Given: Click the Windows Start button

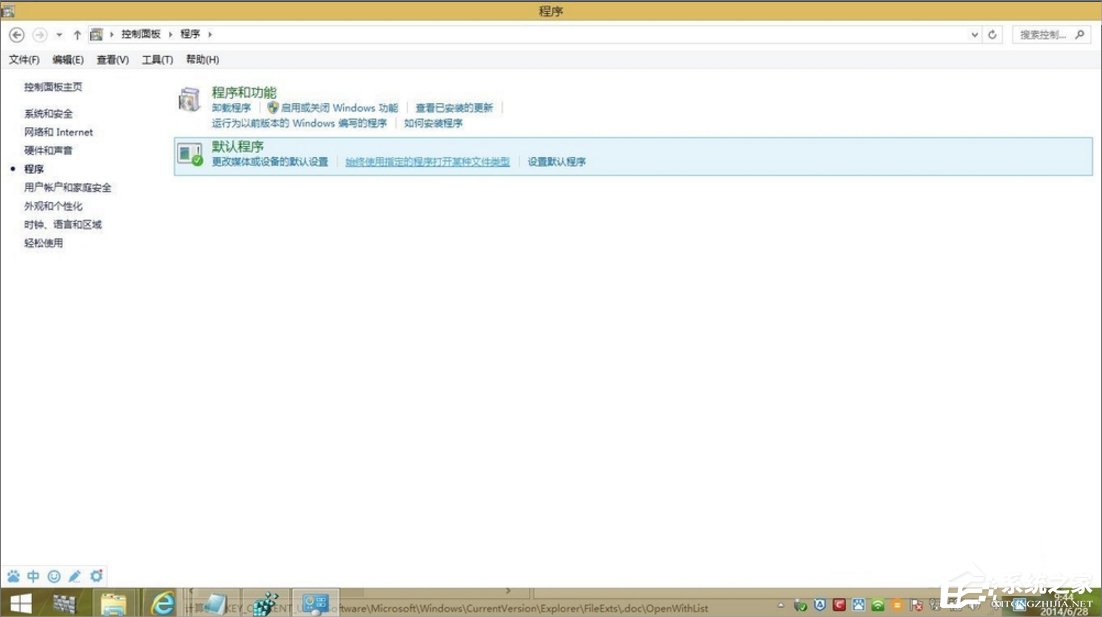Looking at the screenshot, I should coord(20,602).
